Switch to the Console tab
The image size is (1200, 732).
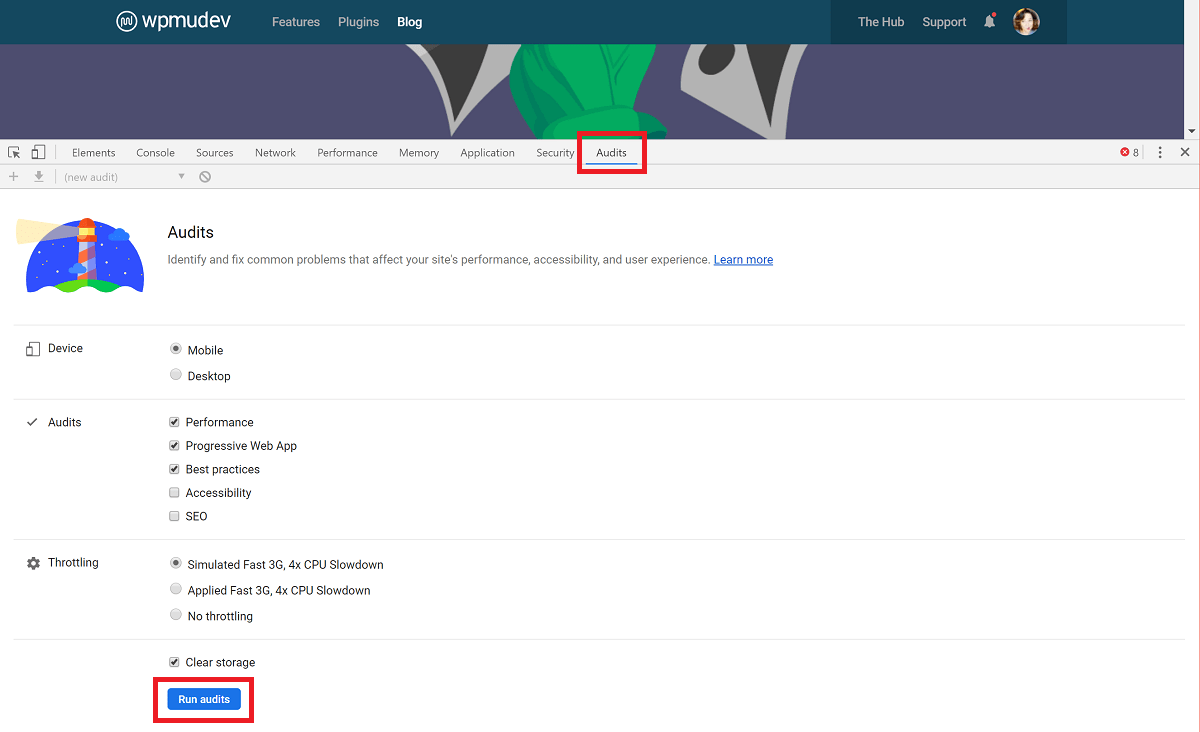tap(155, 152)
